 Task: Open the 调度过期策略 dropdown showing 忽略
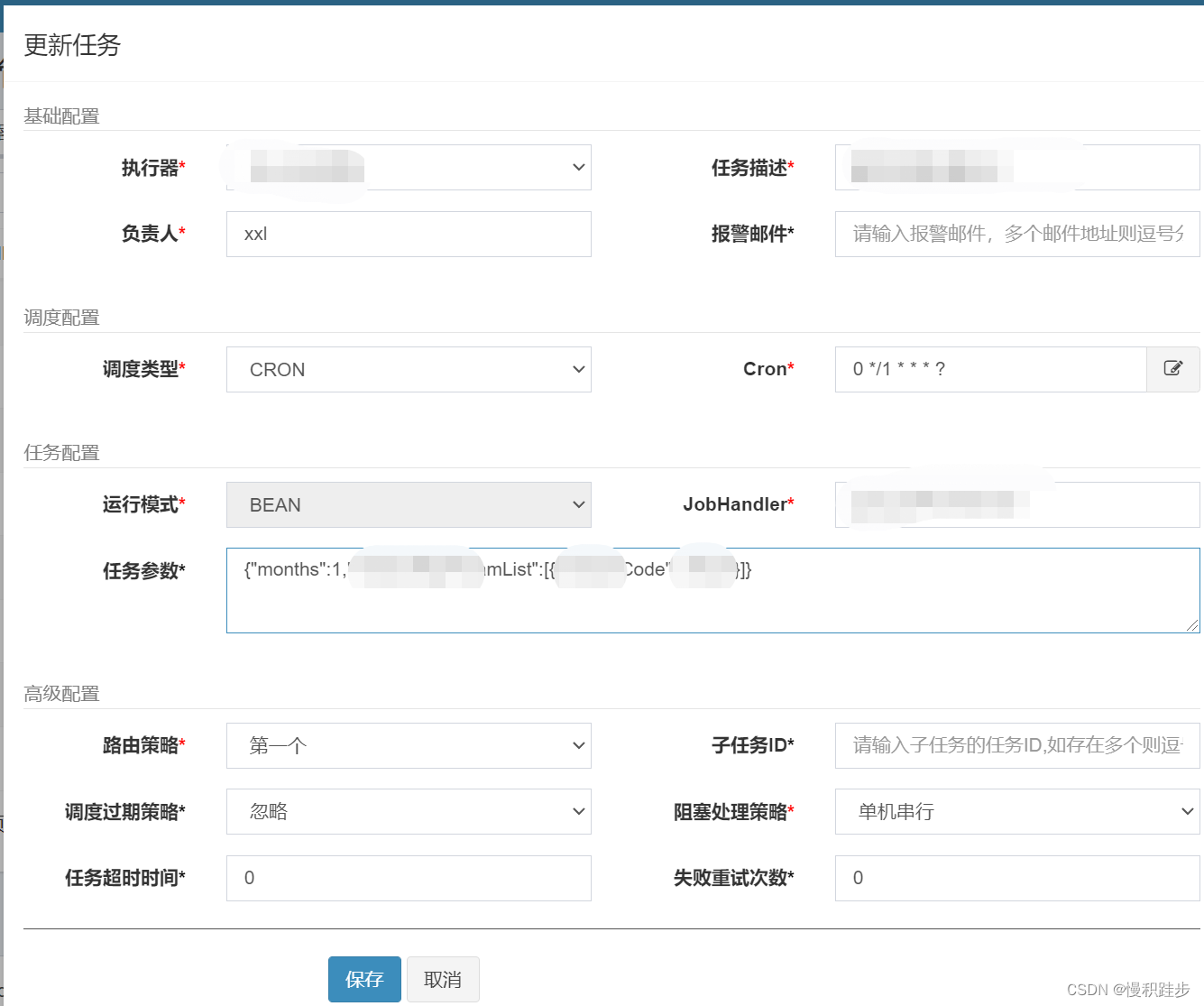point(409,812)
